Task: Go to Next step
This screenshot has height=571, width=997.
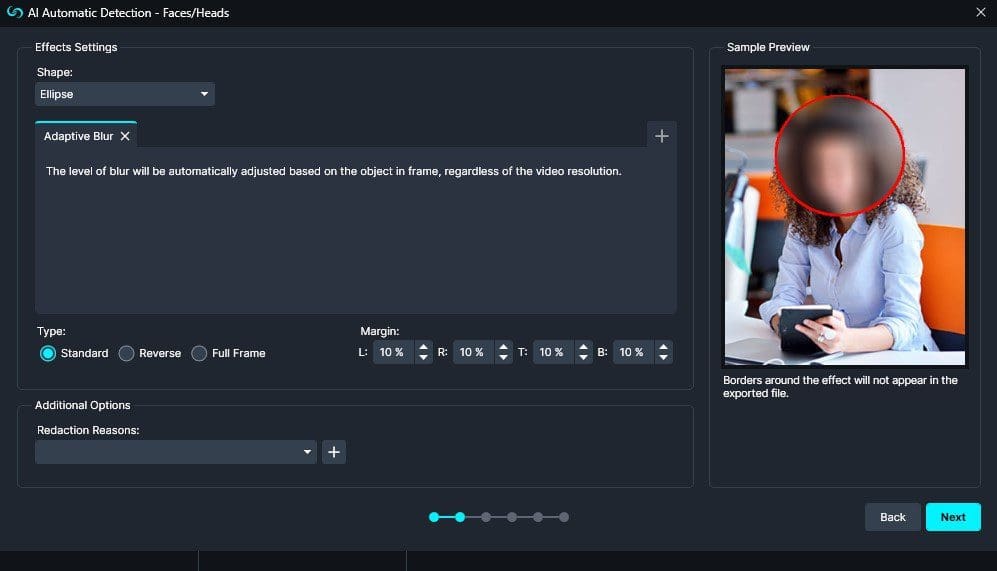Action: pos(952,517)
